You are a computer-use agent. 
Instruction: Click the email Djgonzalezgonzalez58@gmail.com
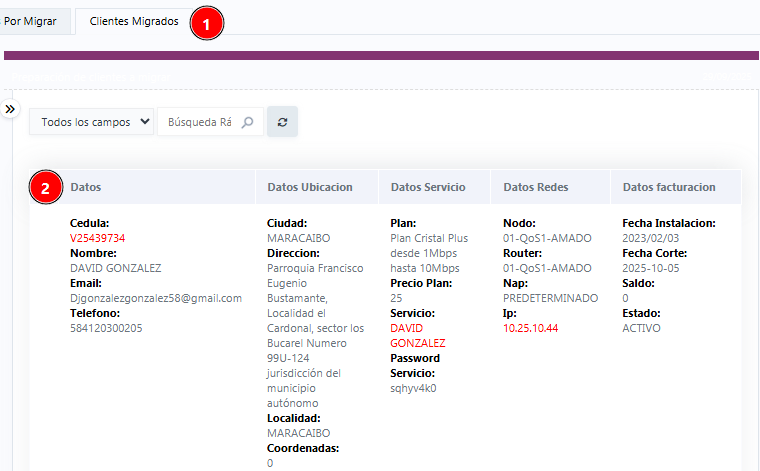click(x=156, y=298)
